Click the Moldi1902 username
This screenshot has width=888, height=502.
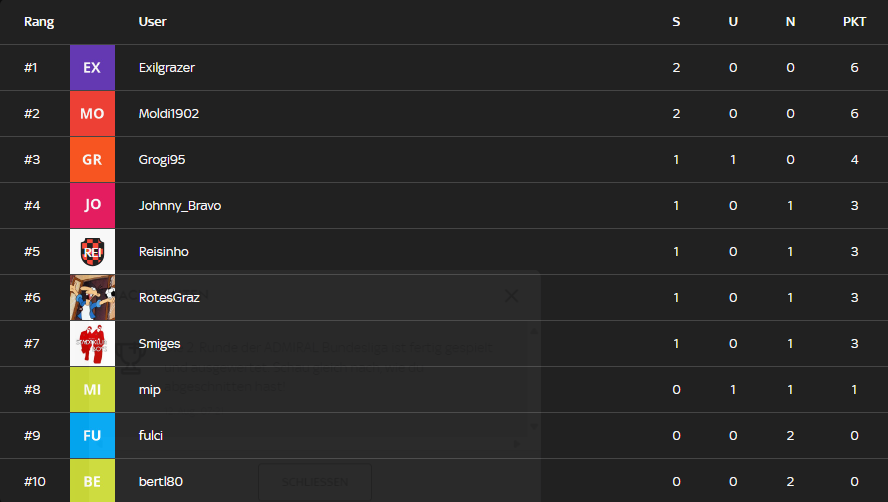tap(169, 113)
